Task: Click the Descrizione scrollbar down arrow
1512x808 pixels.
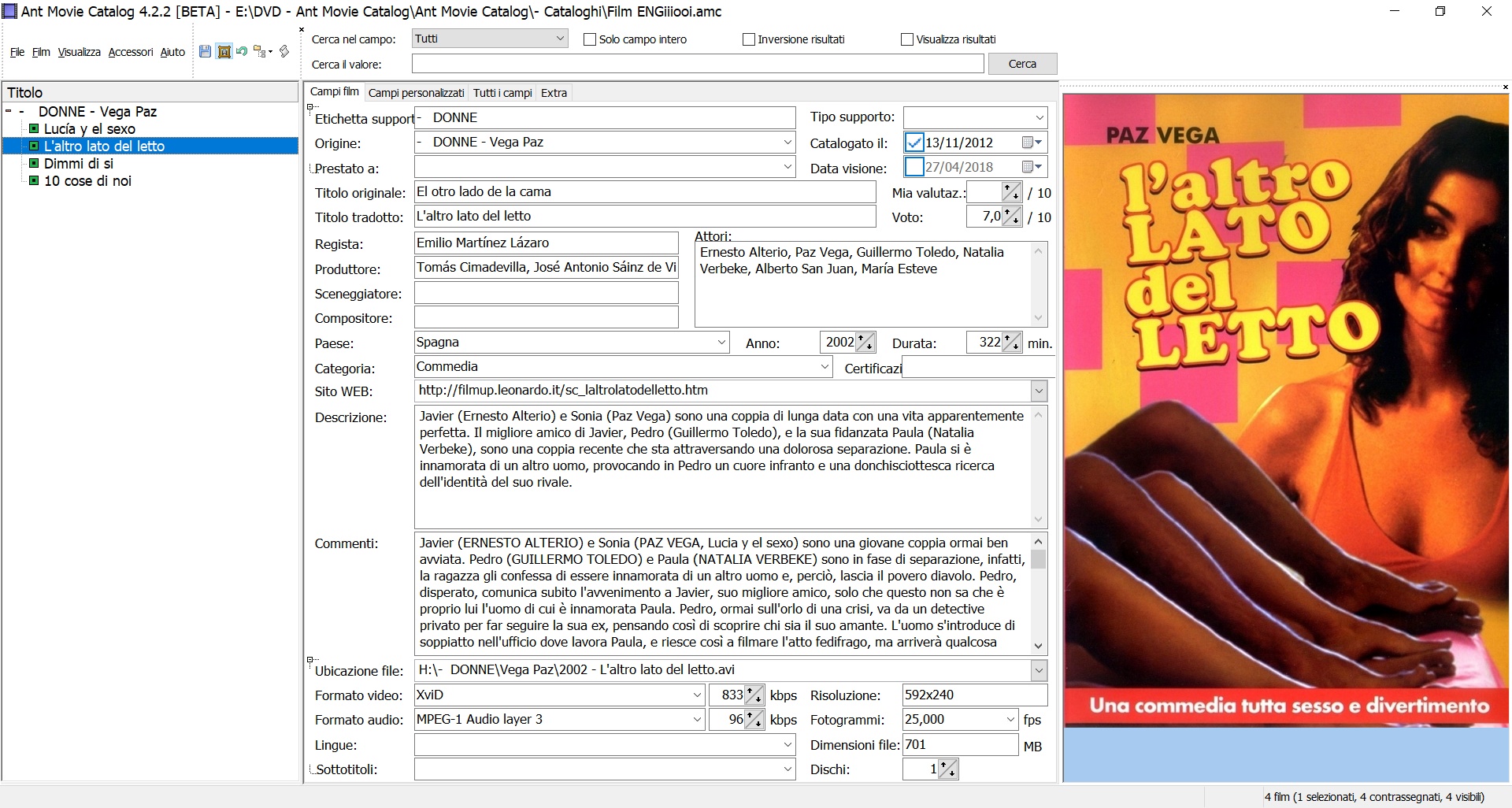Action: click(x=1039, y=520)
